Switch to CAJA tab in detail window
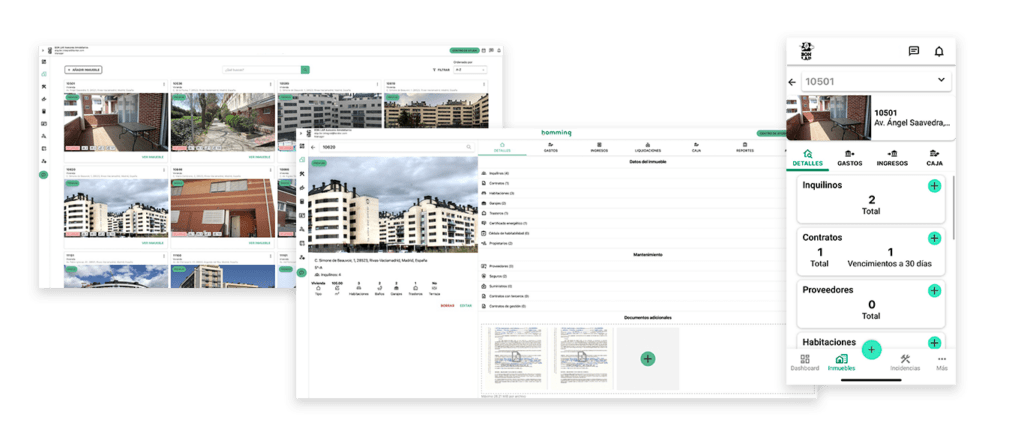Image resolution: width=1024 pixels, height=441 pixels. point(696,148)
